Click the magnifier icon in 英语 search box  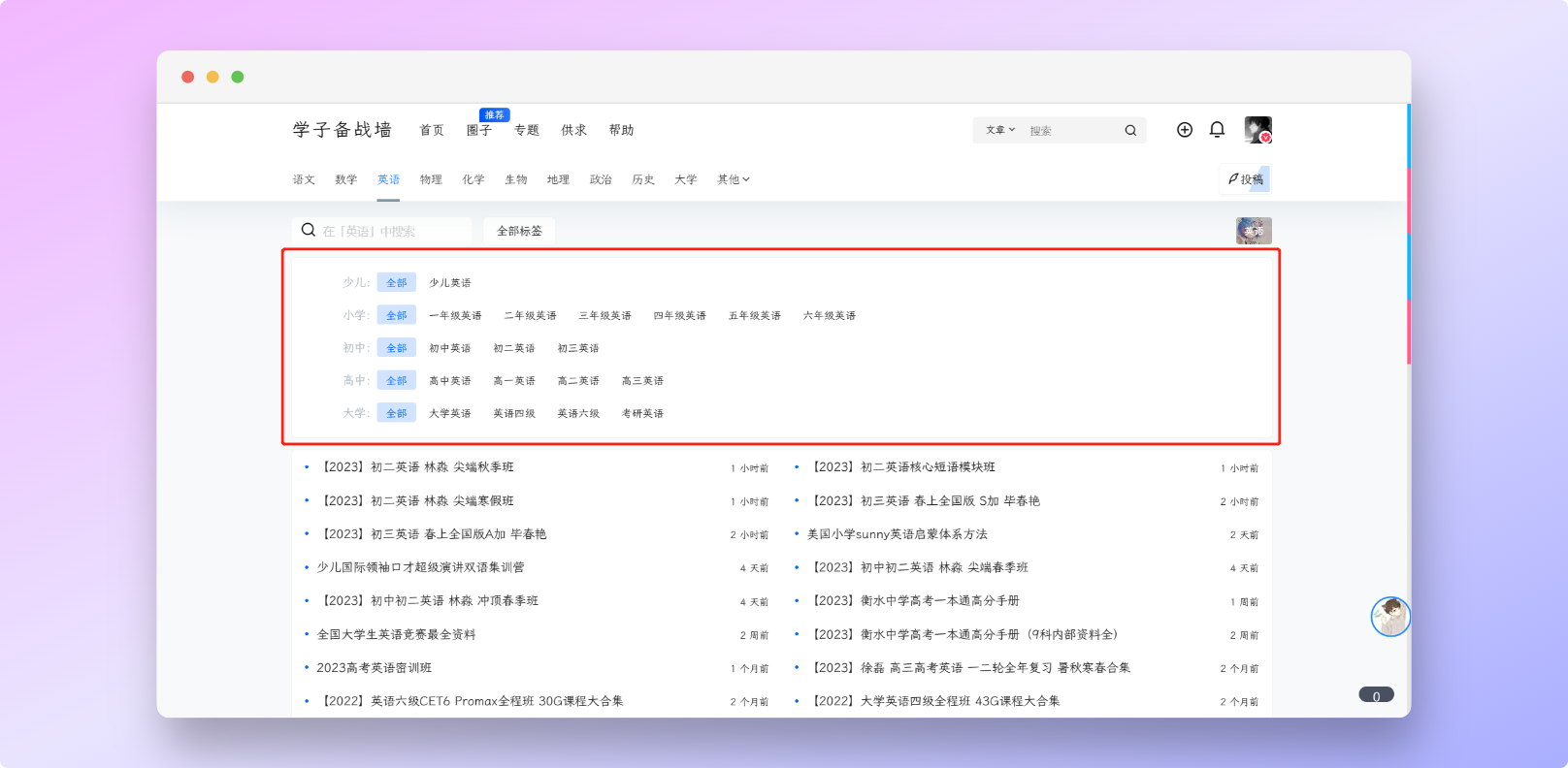click(x=309, y=230)
